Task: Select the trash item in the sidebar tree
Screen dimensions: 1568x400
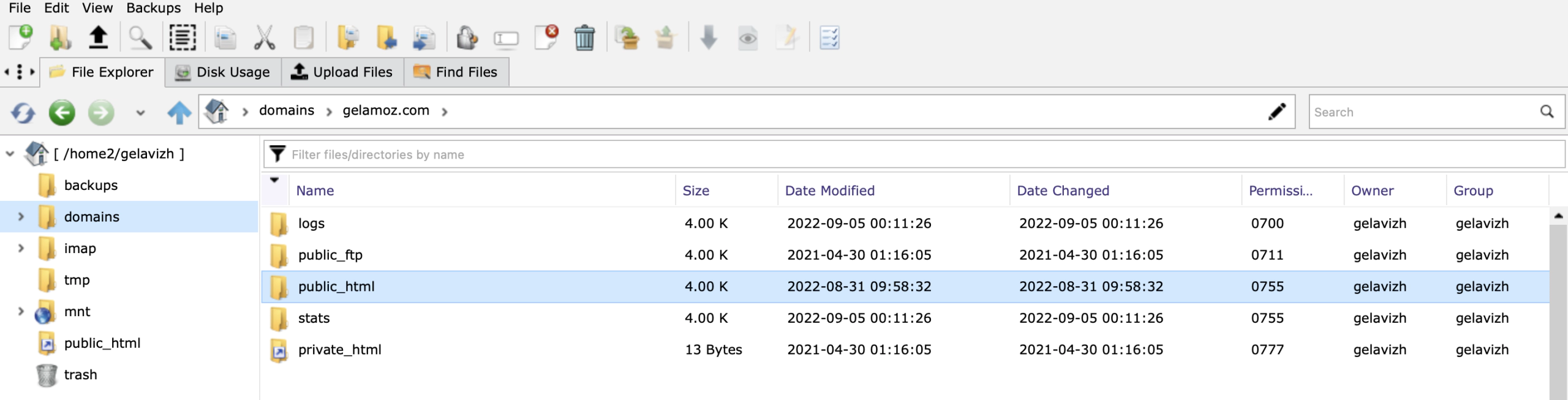Action: click(x=80, y=374)
